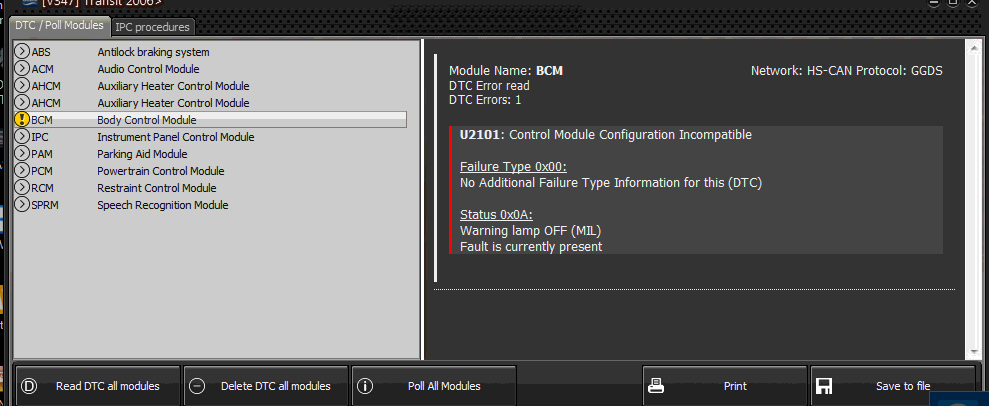This screenshot has height=406, width=989.
Task: Select the Audio Control Module row
Action: (148, 69)
